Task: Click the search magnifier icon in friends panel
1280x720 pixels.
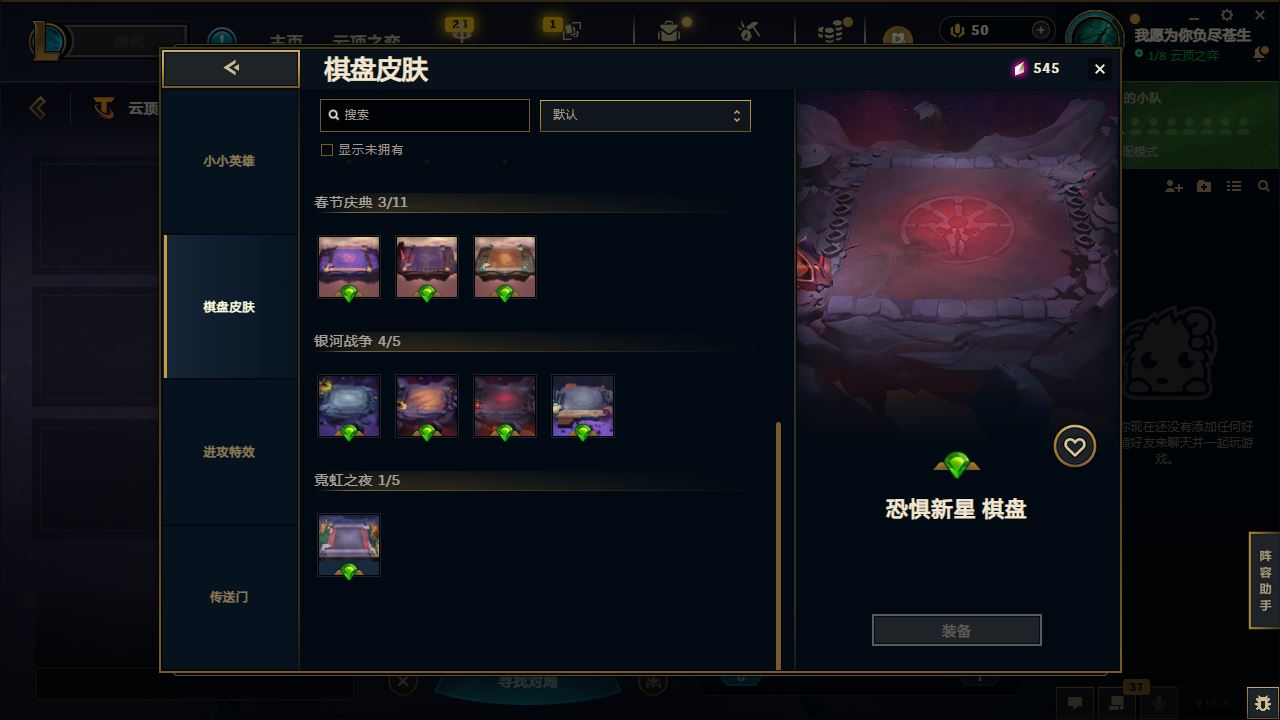Action: click(x=1264, y=186)
